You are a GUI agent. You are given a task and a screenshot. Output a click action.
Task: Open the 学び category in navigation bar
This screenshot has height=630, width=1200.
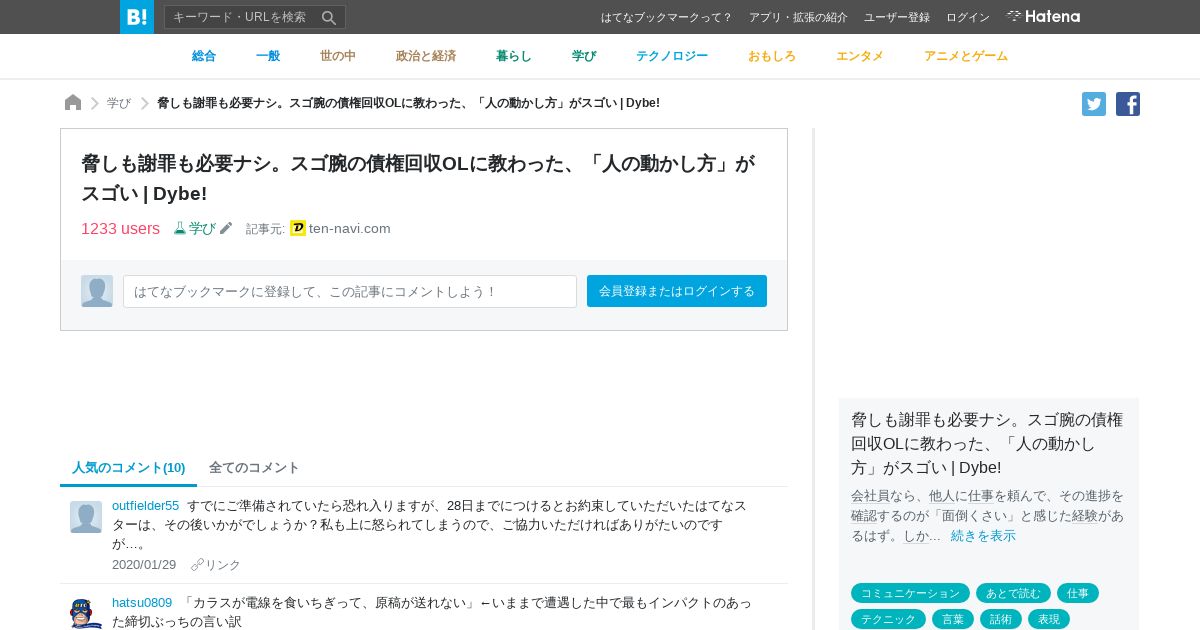[x=584, y=56]
